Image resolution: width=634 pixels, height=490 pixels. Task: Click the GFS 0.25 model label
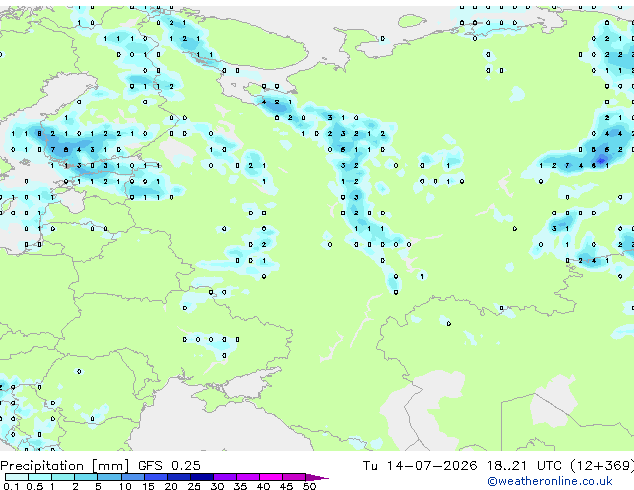point(169,466)
